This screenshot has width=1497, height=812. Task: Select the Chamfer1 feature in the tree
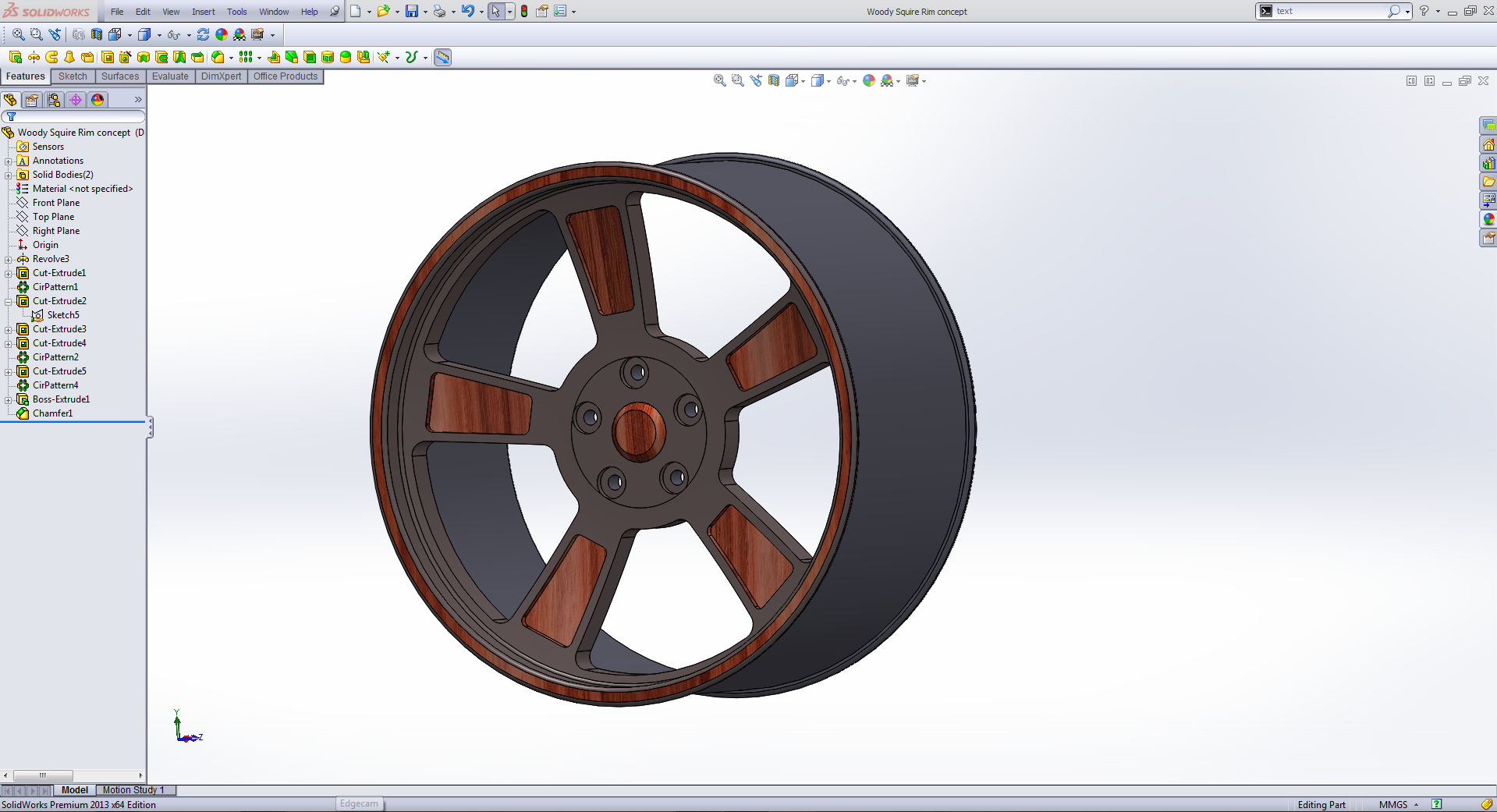click(x=52, y=413)
